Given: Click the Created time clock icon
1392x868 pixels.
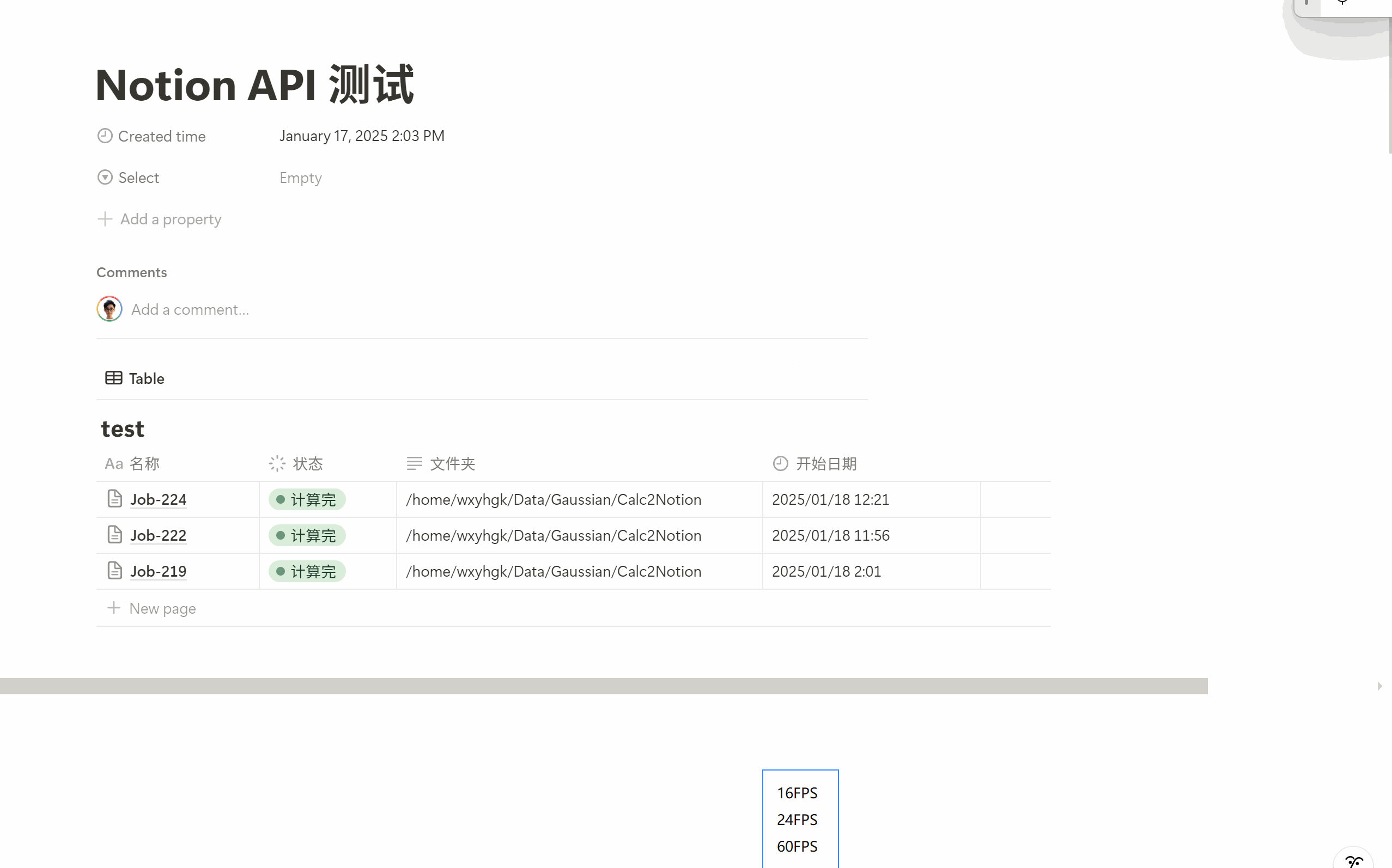Looking at the screenshot, I should (105, 136).
